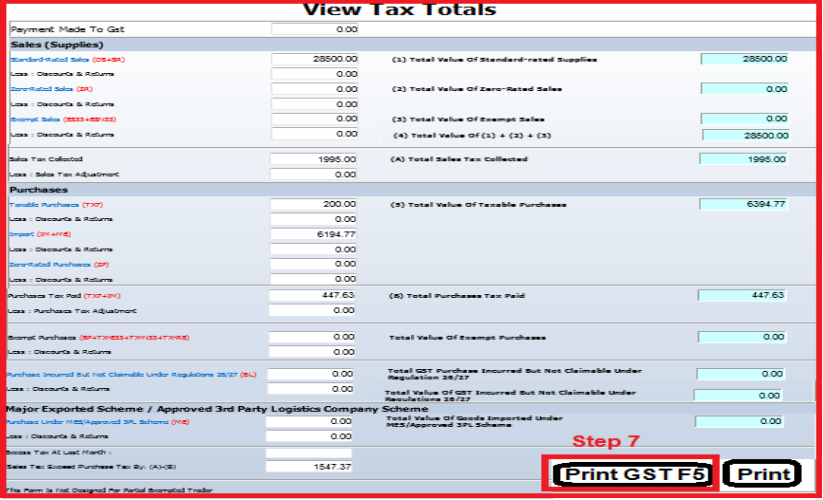The width and height of the screenshot is (823, 500).
Task: Select the Standard-Rated Sales amount field on the left
Action: pyautogui.click(x=314, y=60)
